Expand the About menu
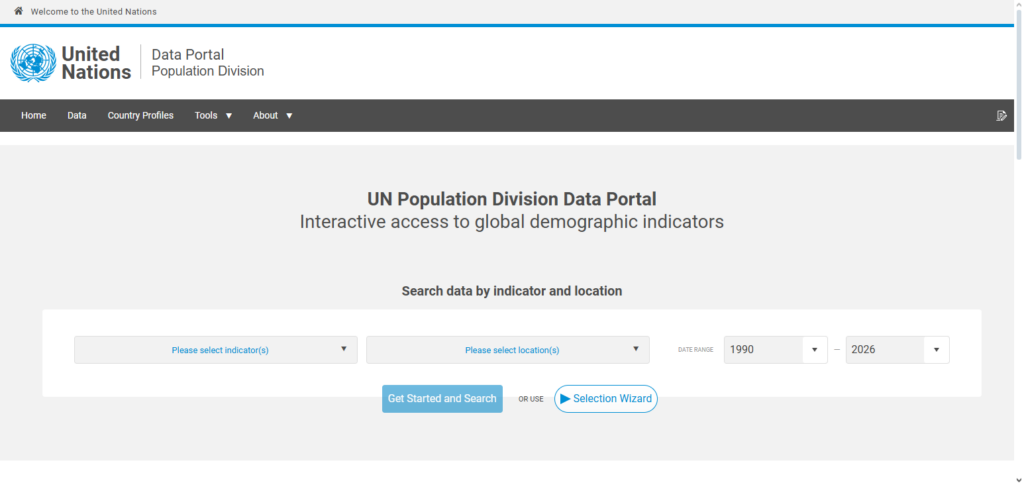 pos(273,116)
